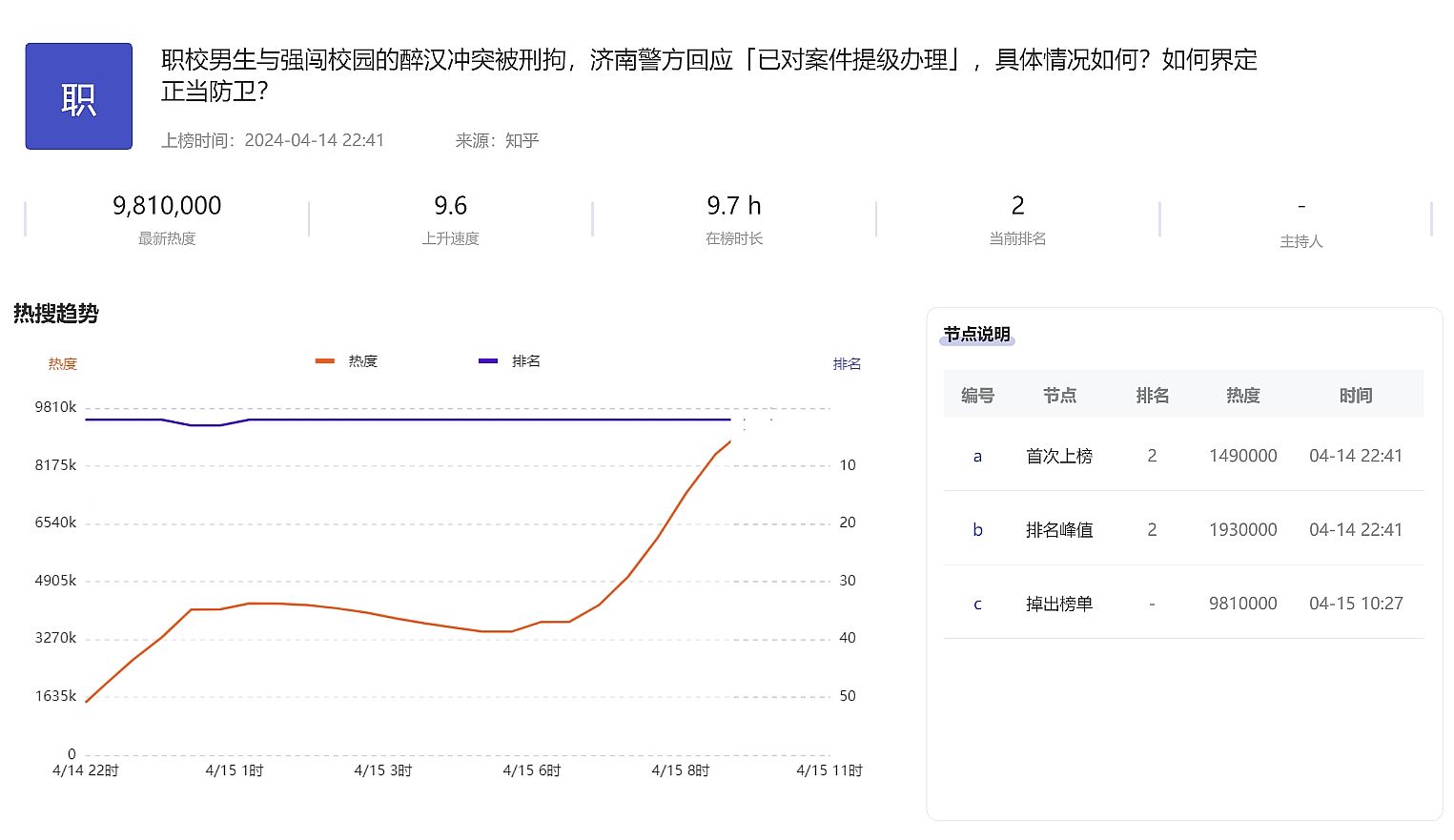Image resolution: width=1454 pixels, height=840 pixels.
Task: Click the 04-15 10:27 time cell
Action: pos(1356,604)
